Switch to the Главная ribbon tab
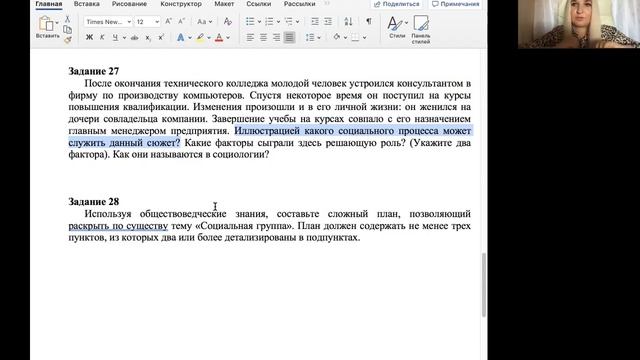This screenshot has width=640, height=360. coord(49,4)
